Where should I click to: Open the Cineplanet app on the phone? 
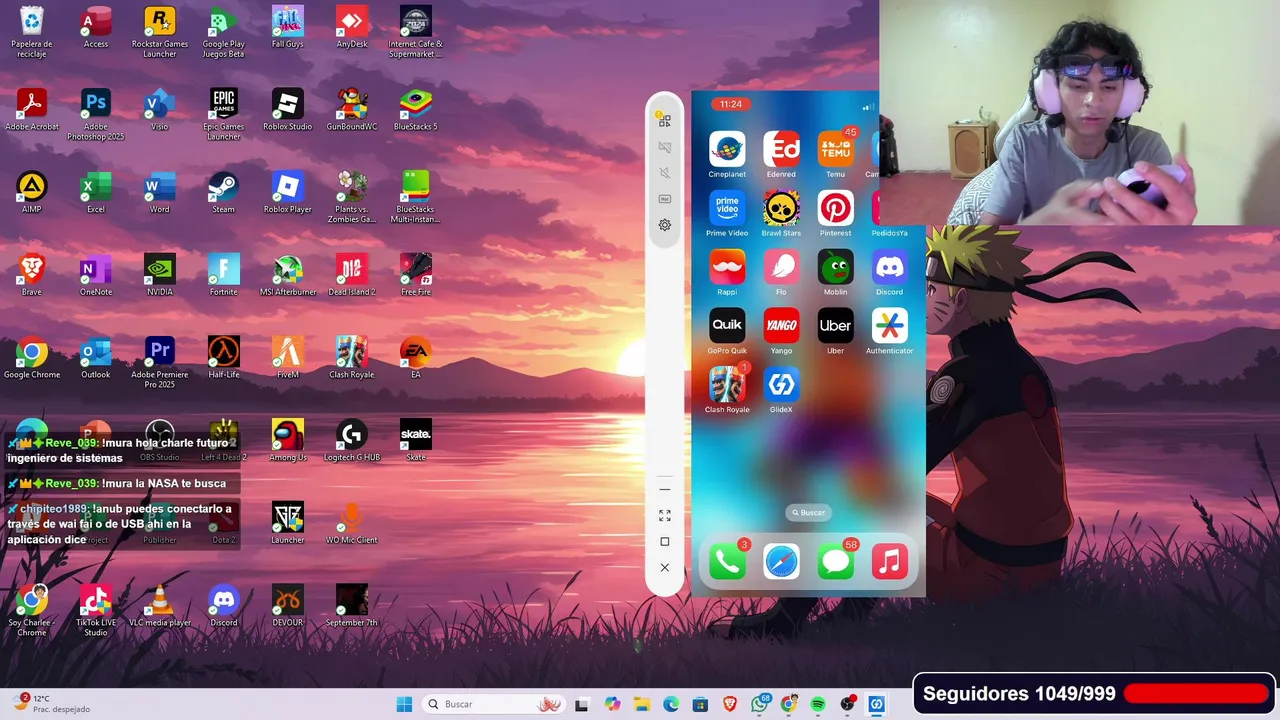[x=727, y=149]
